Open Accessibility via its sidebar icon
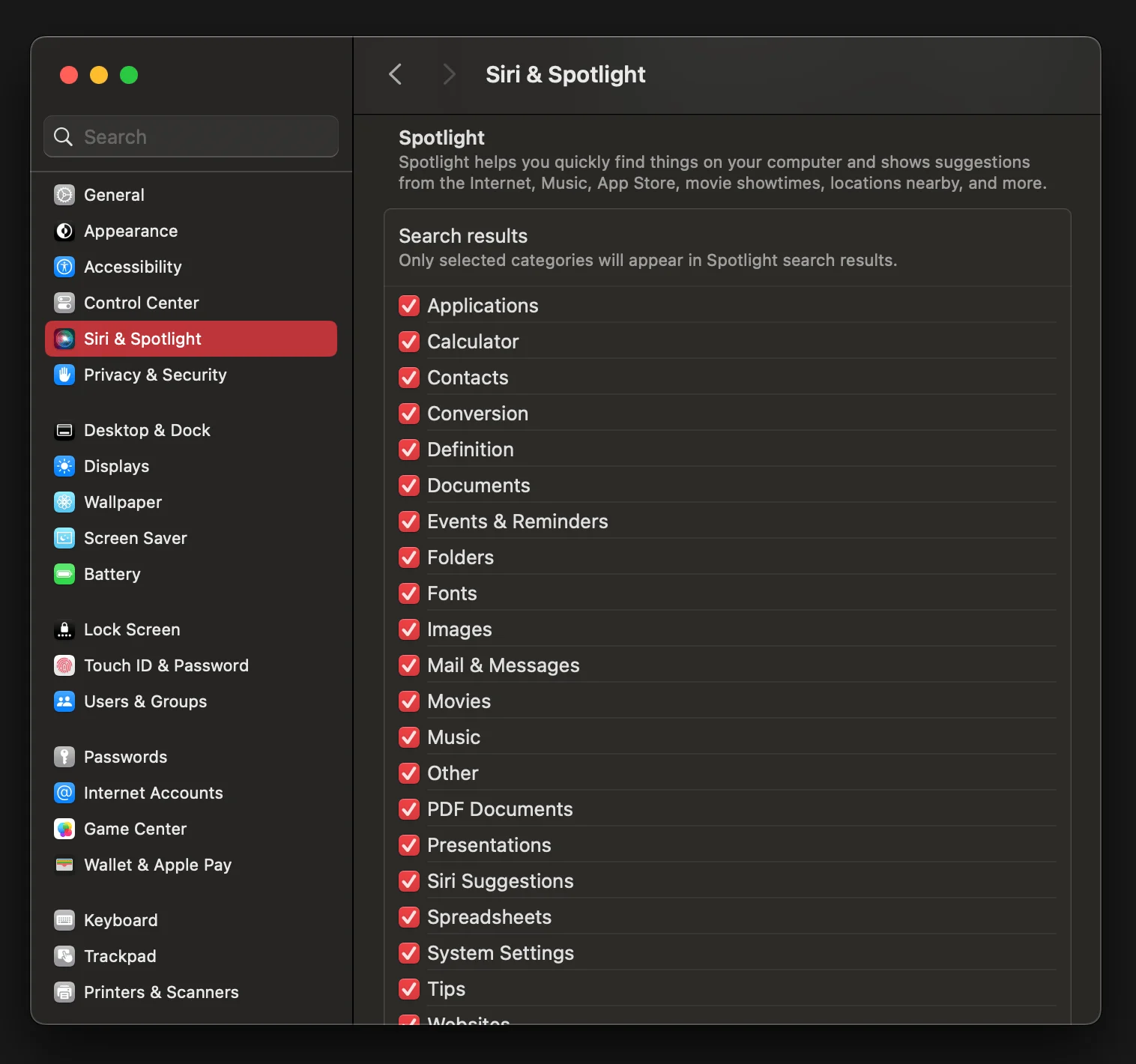1136x1064 pixels. [64, 267]
